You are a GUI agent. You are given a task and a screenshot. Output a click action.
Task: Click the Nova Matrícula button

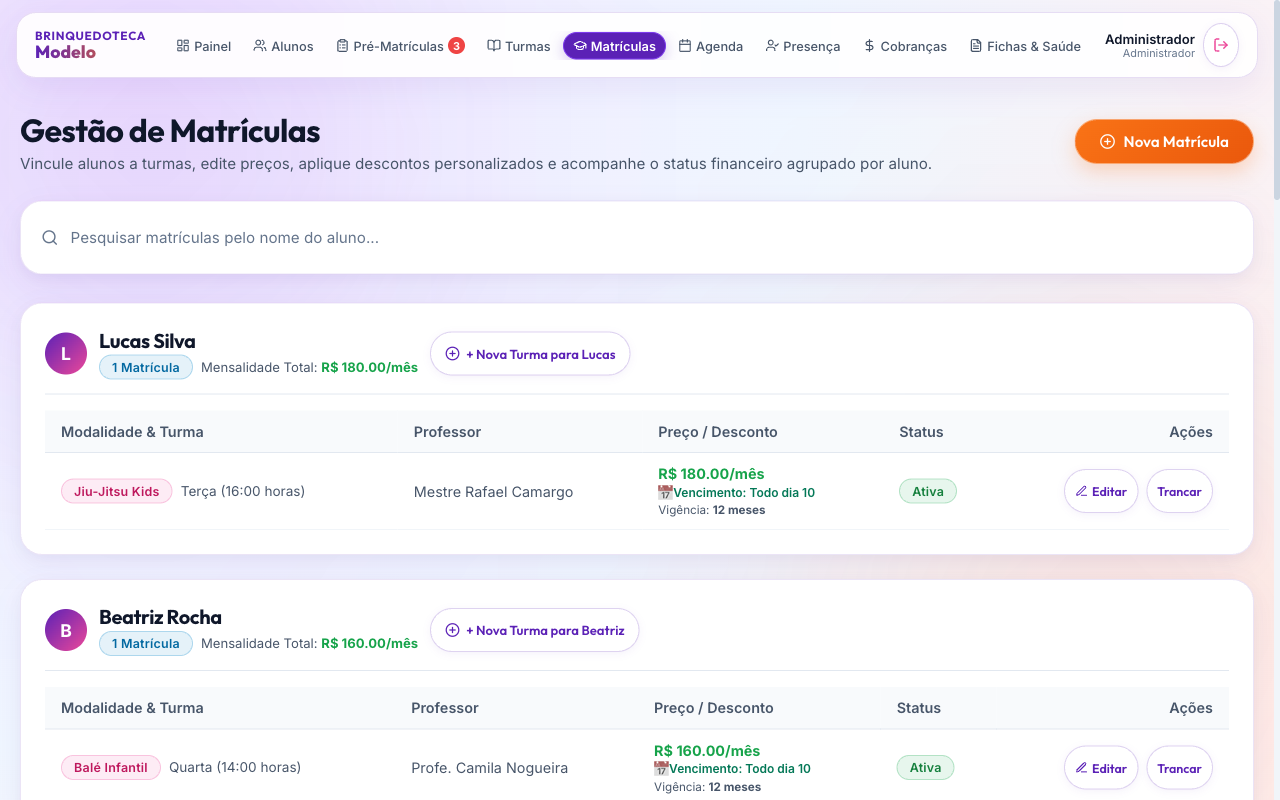pyautogui.click(x=1164, y=142)
